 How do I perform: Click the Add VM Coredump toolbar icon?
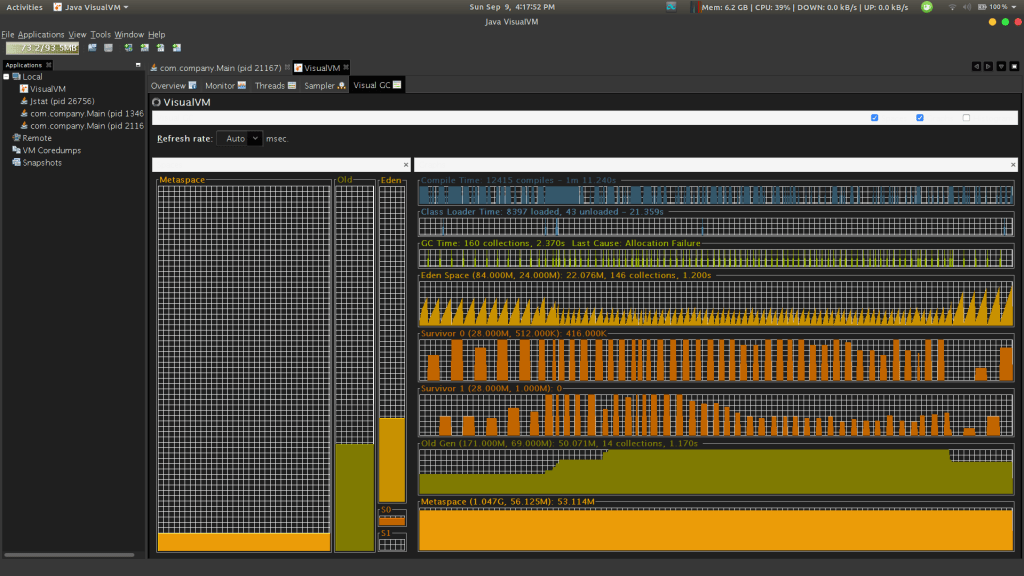(161, 47)
